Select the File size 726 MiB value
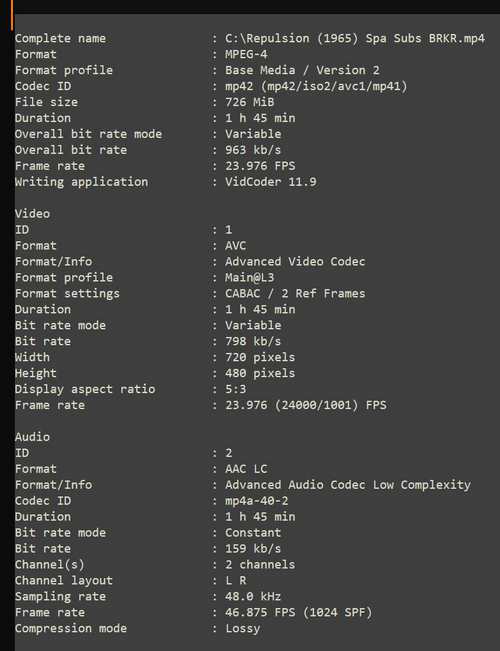This screenshot has width=500, height=651. (x=250, y=102)
